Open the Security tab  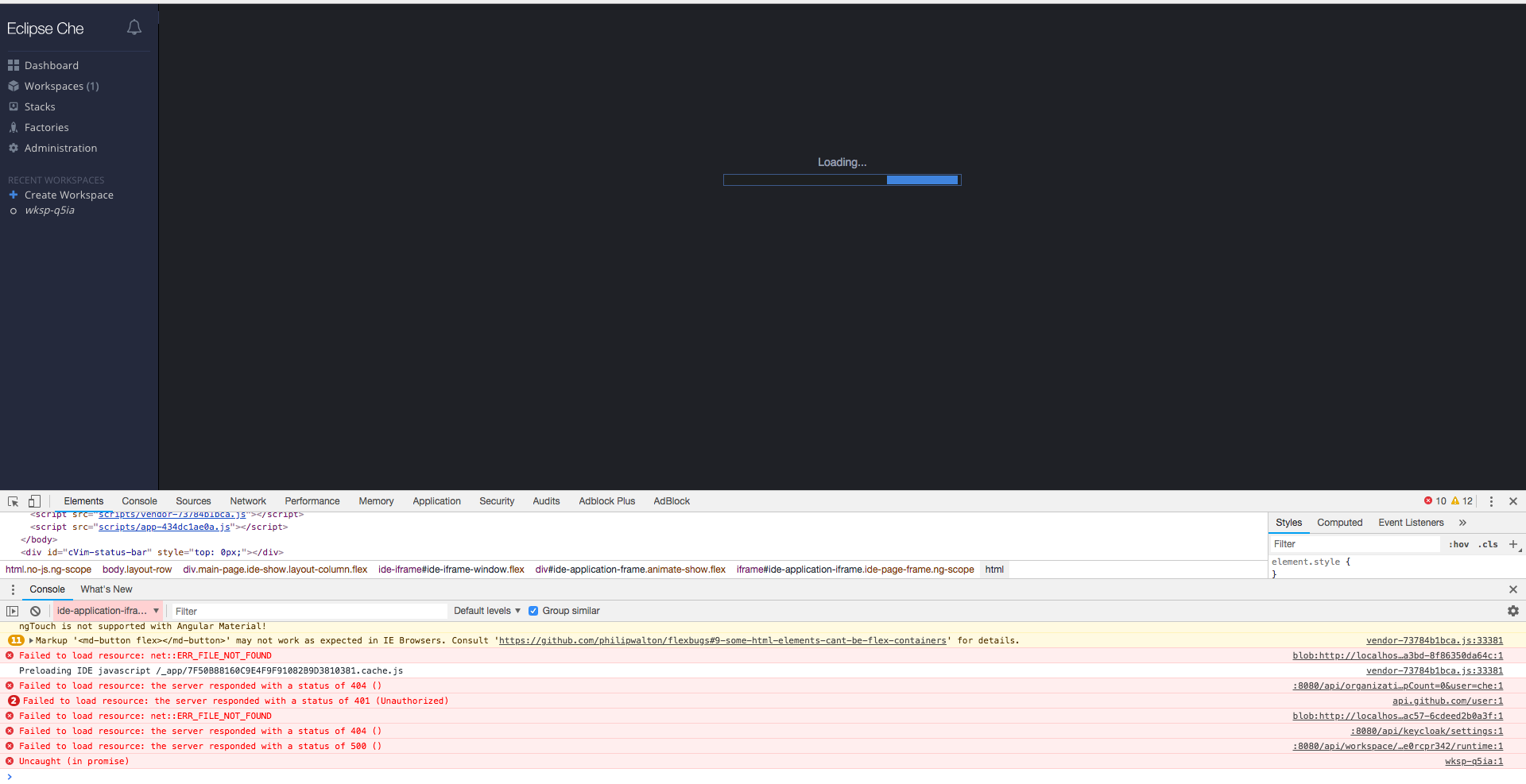pyautogui.click(x=497, y=501)
